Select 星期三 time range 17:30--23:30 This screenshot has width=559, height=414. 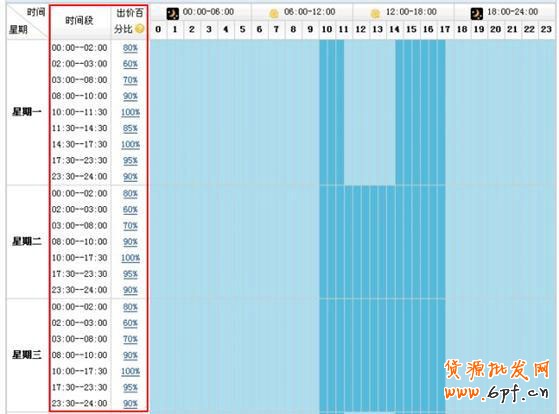[80, 387]
